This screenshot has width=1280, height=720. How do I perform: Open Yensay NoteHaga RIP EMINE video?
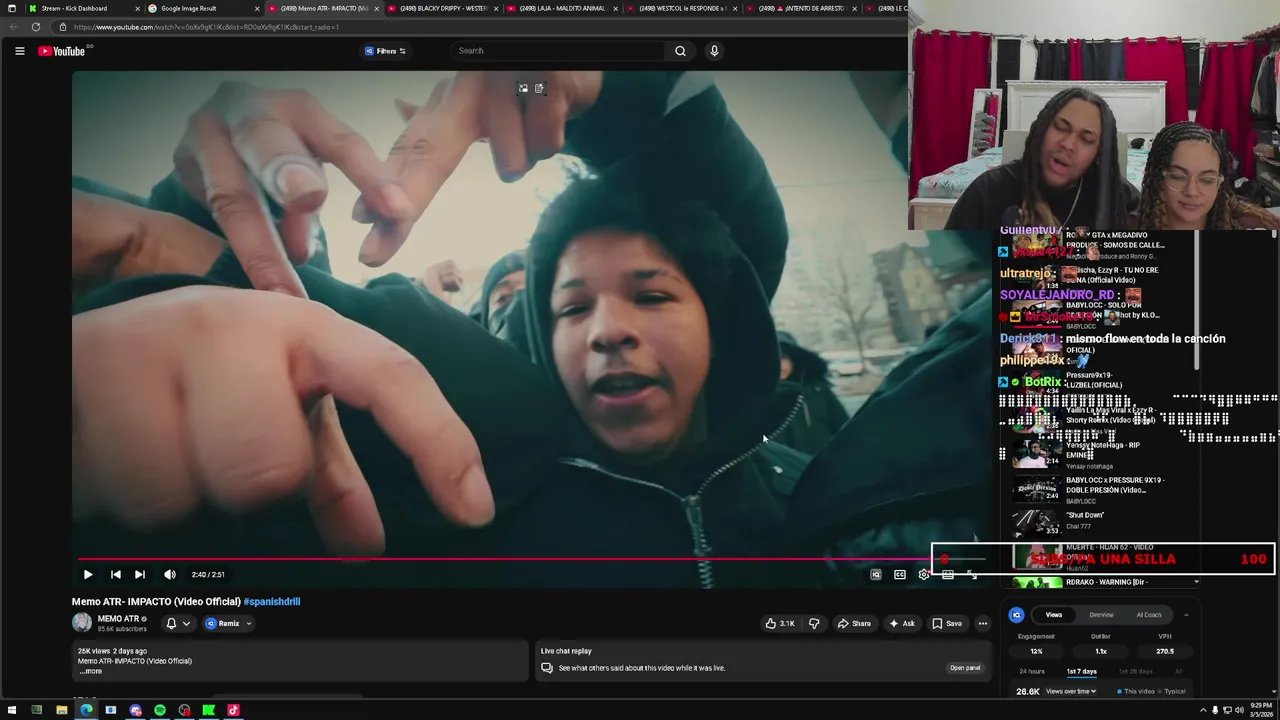(1090, 455)
